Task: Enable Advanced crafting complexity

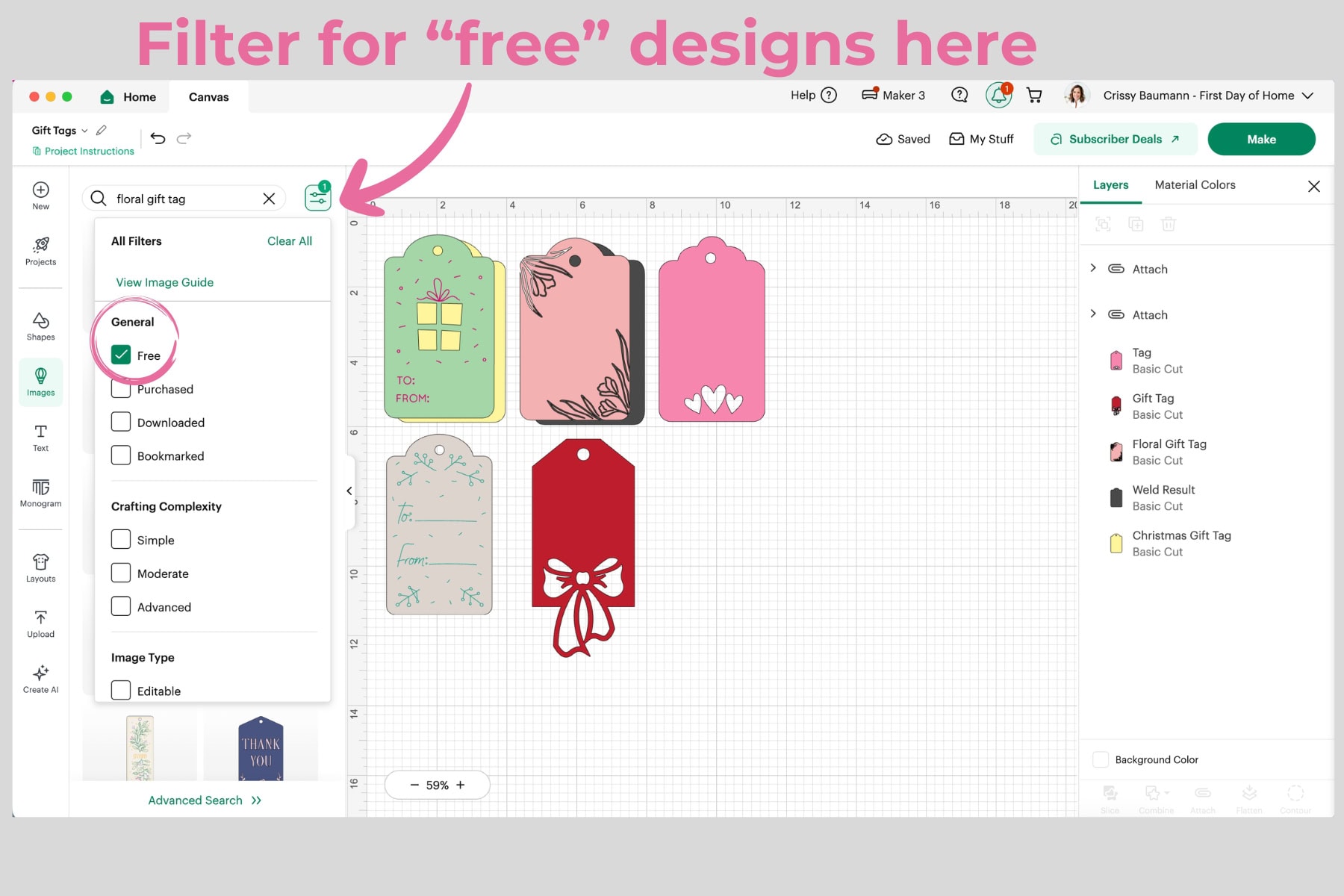Action: [121, 606]
